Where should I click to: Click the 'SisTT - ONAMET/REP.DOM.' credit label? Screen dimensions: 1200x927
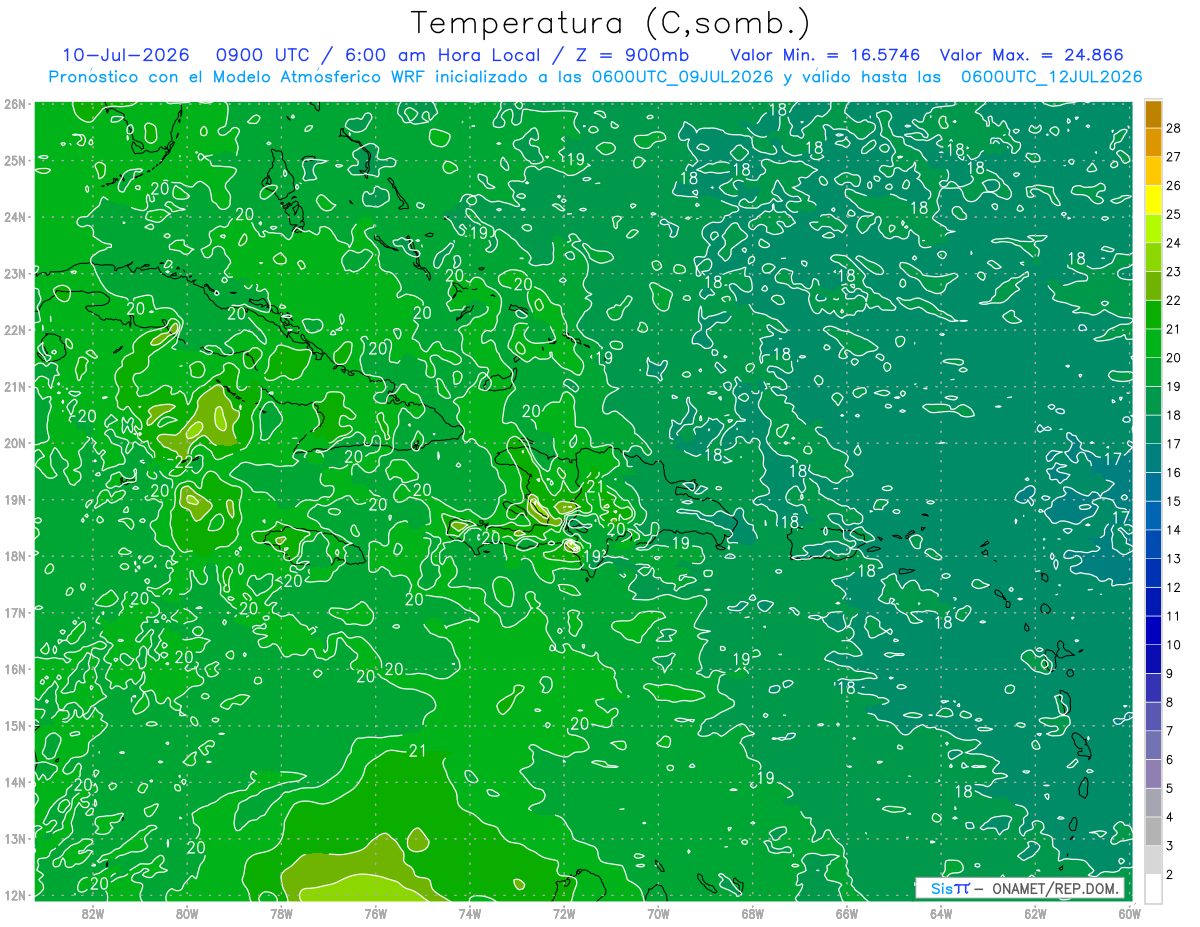pyautogui.click(x=1020, y=888)
